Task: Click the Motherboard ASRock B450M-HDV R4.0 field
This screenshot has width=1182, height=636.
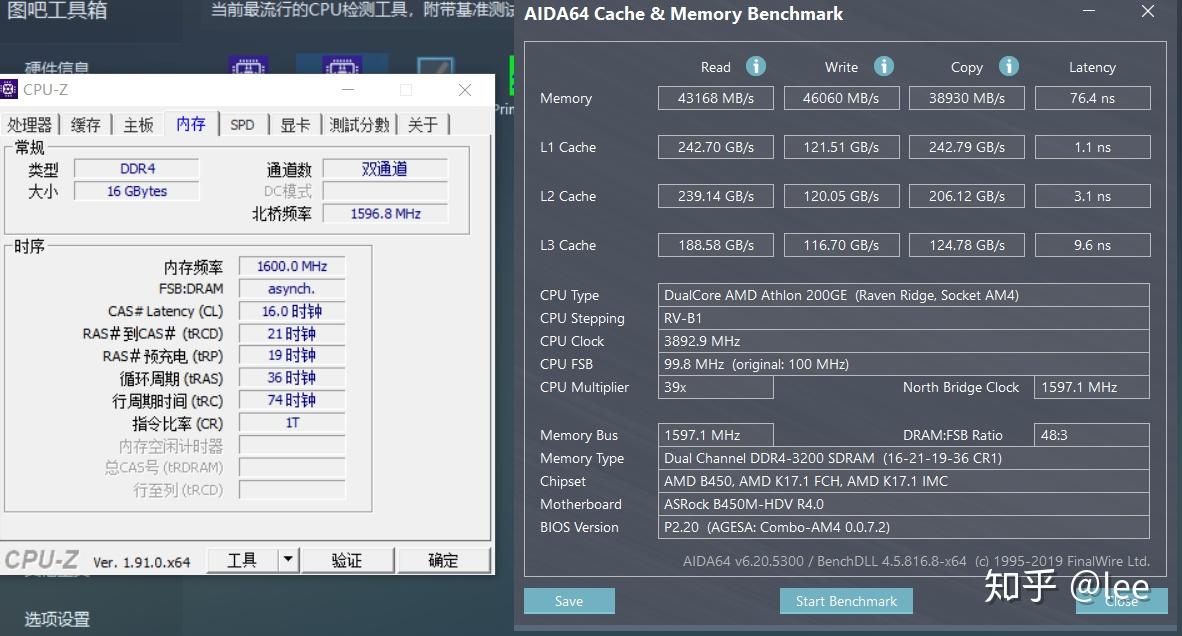Action: point(904,504)
